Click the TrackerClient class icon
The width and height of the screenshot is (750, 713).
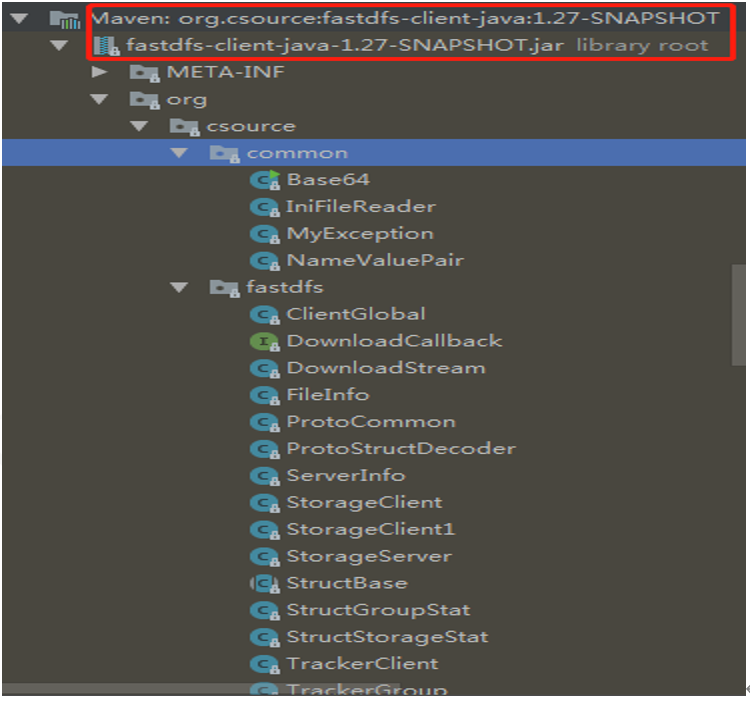pos(265,664)
